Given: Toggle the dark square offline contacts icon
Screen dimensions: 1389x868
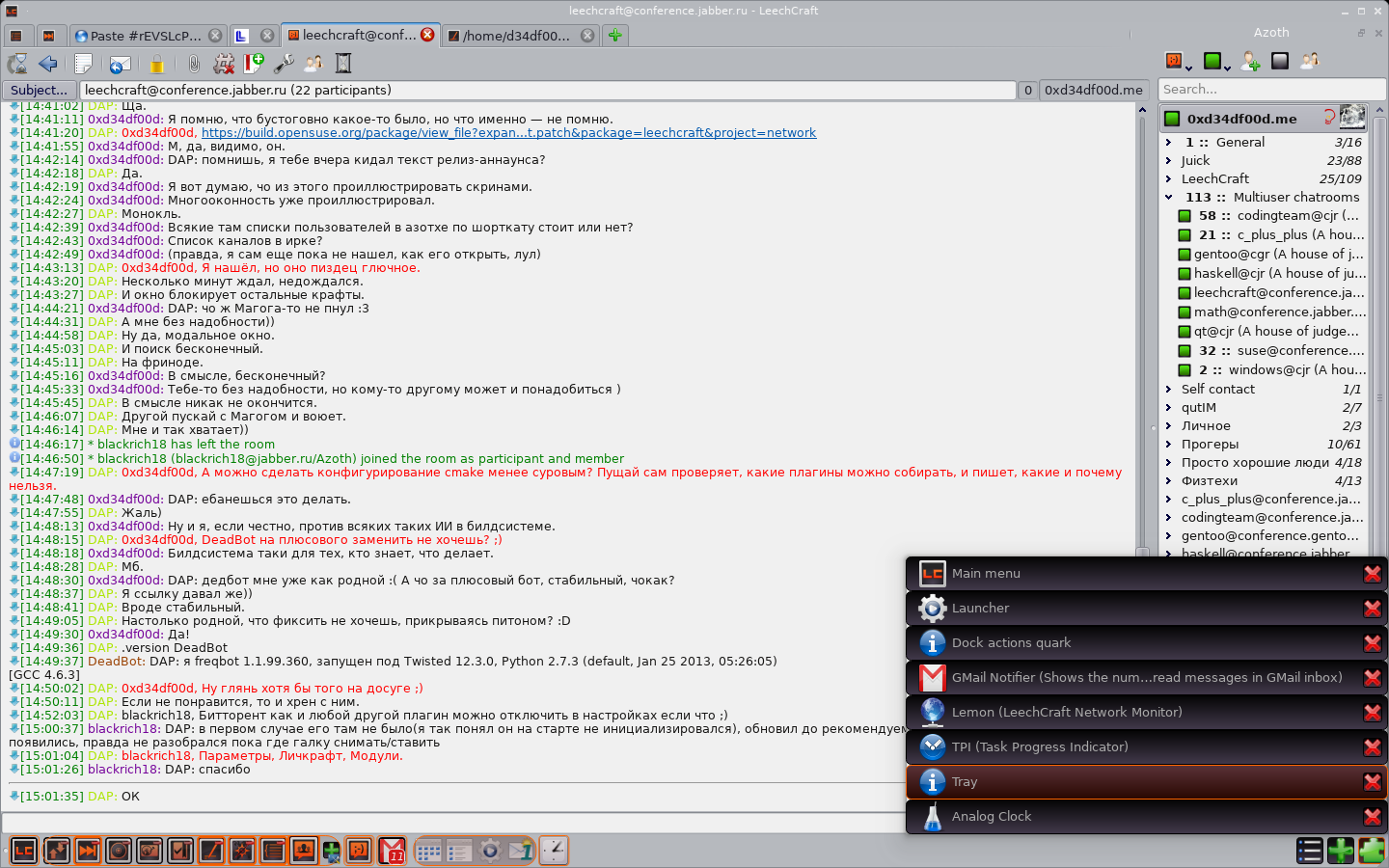Looking at the screenshot, I should [x=1280, y=61].
